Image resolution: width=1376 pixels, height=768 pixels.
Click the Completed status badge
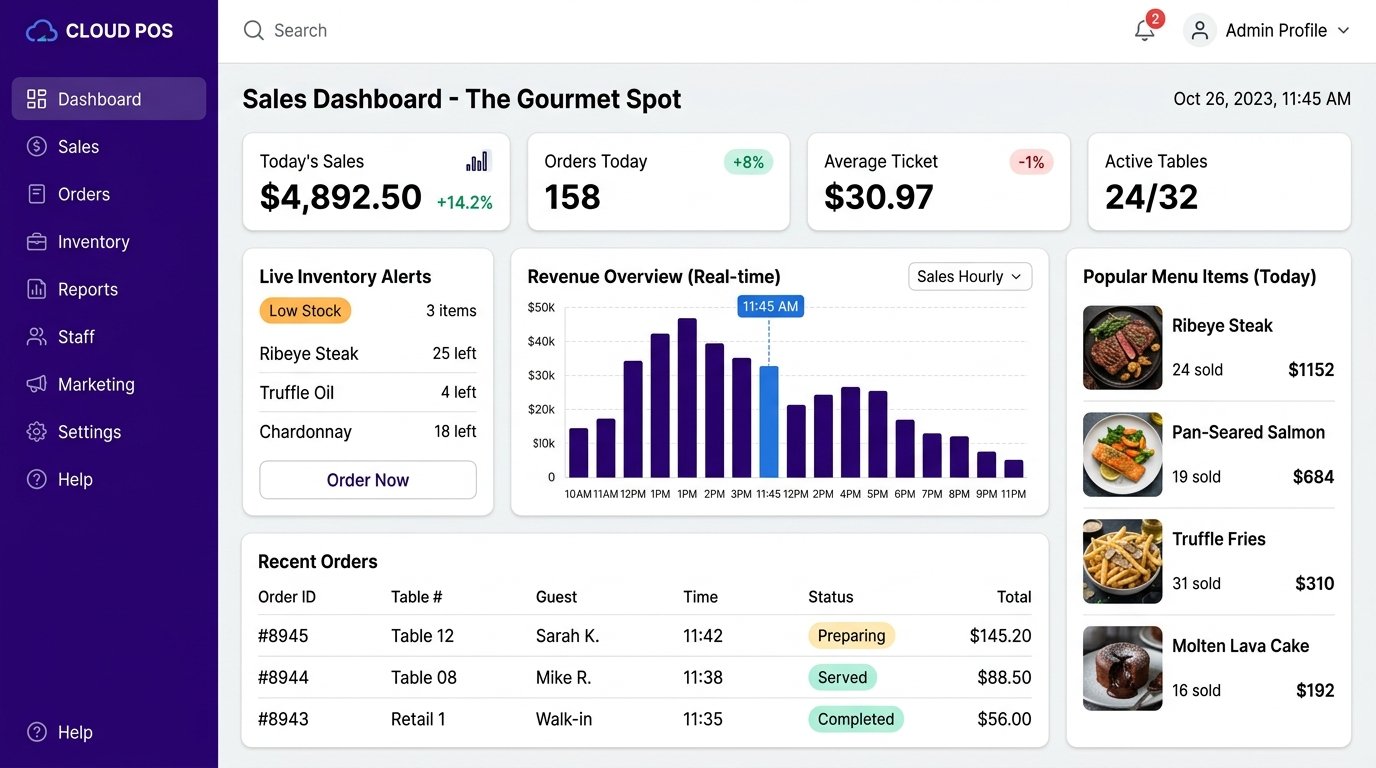point(856,720)
